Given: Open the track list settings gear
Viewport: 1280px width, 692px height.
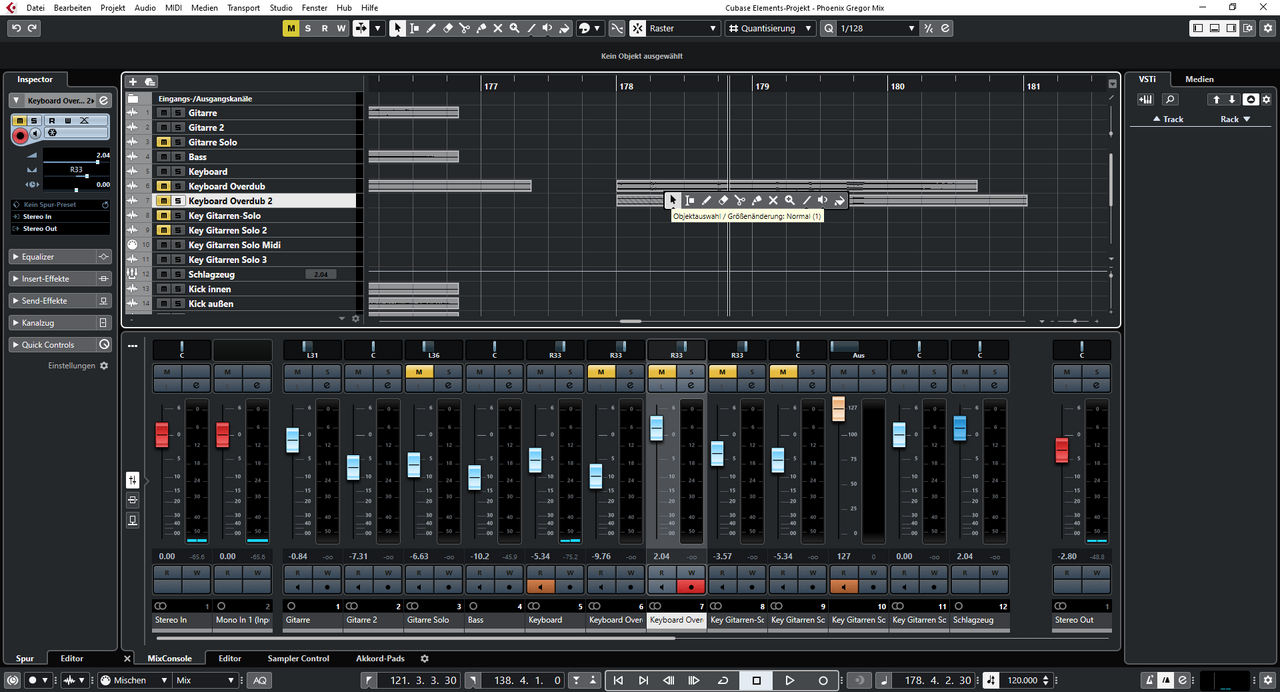Looking at the screenshot, I should [355, 319].
